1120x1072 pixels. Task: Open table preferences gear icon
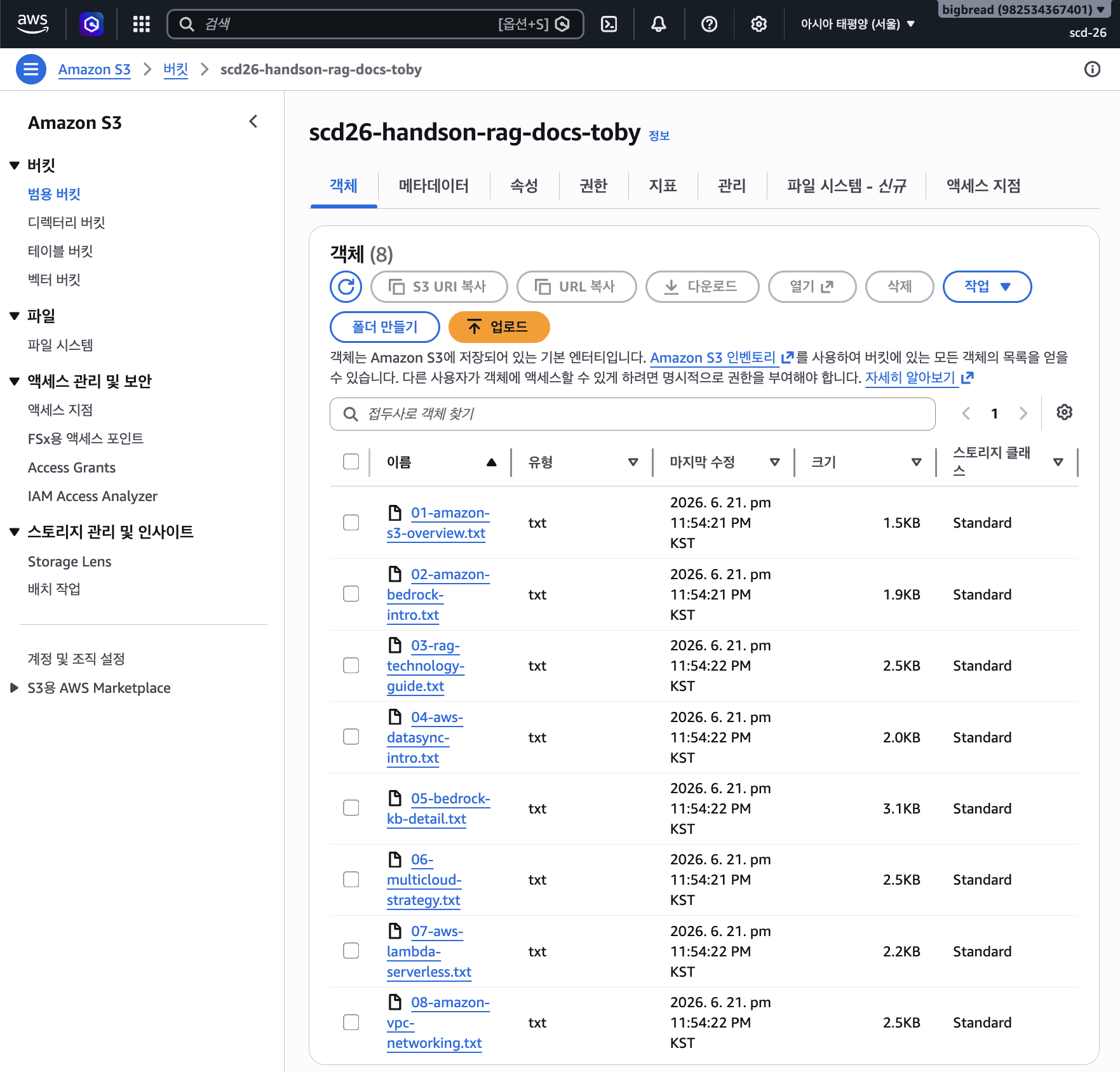point(1064,413)
